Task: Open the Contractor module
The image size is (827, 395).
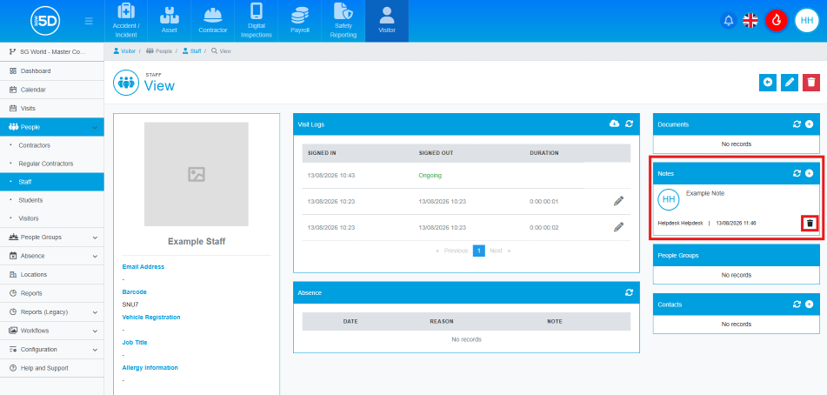Action: click(213, 21)
